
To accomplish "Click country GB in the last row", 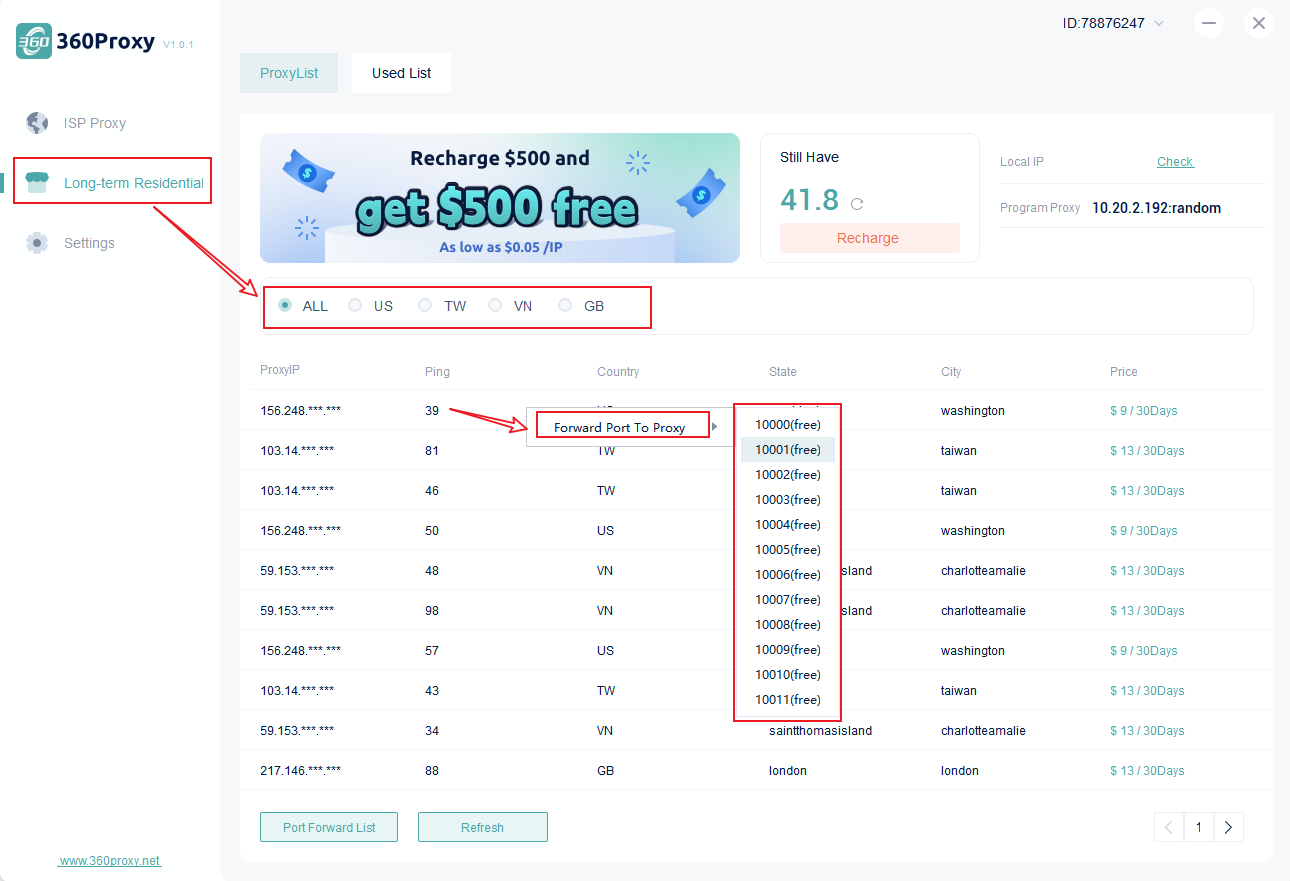I will [606, 771].
